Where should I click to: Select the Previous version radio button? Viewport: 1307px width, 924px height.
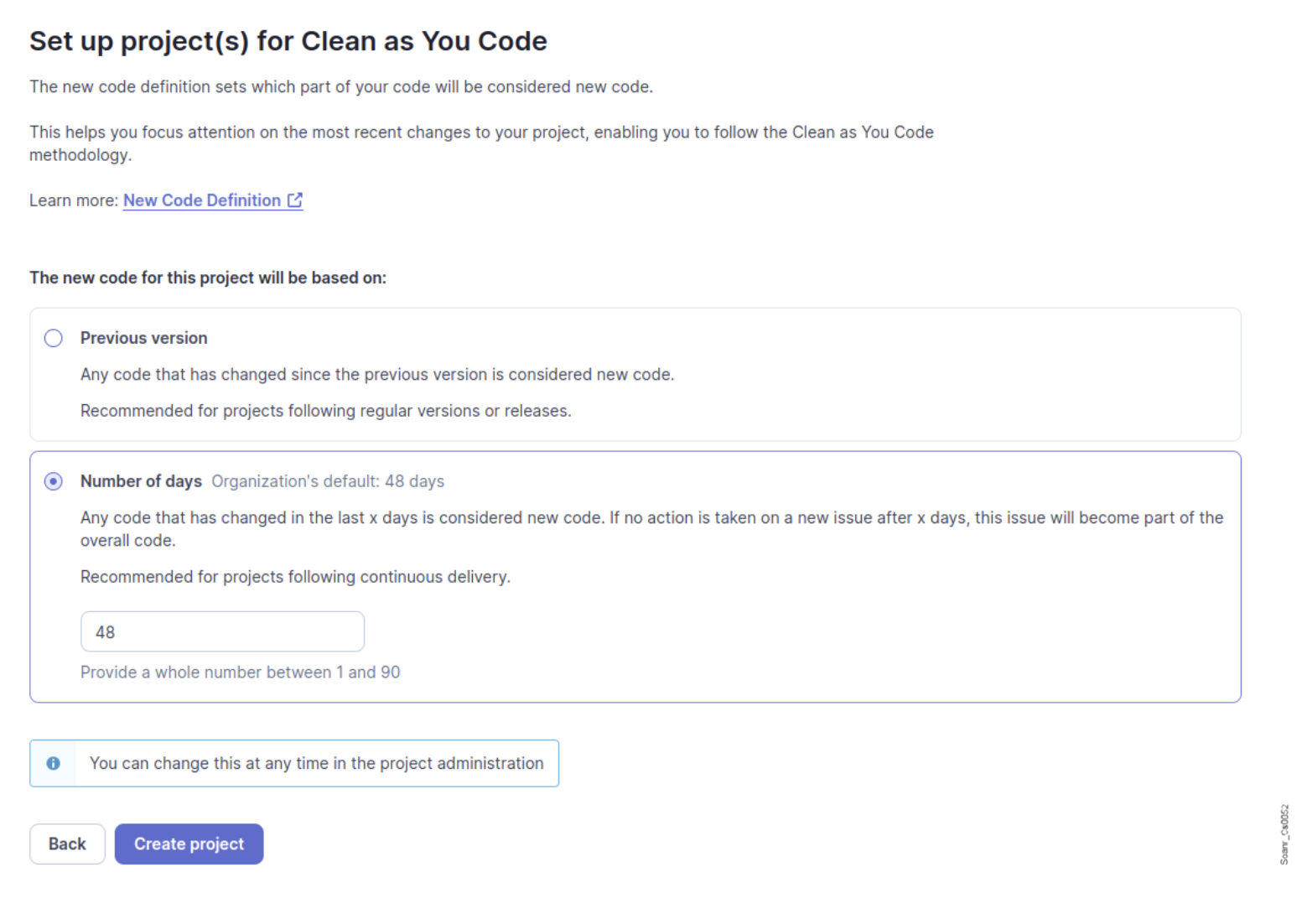[x=53, y=338]
